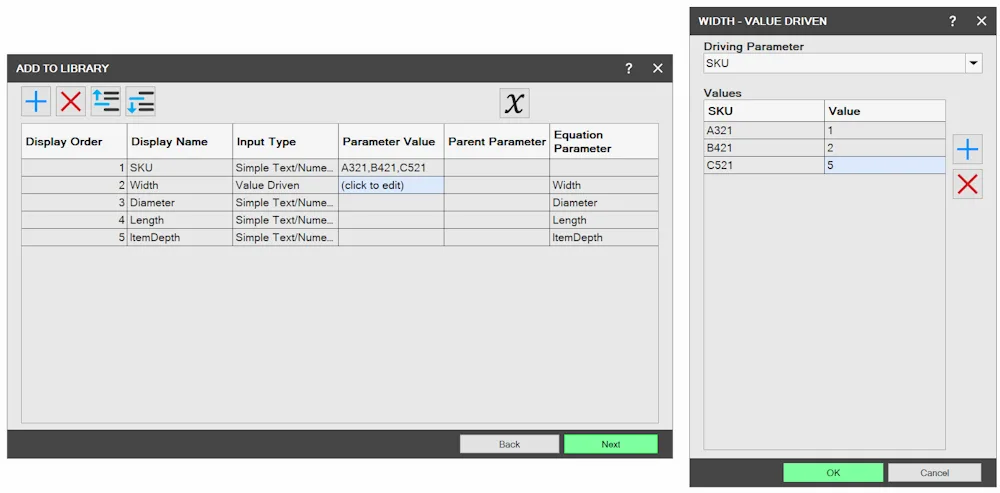
Task: Click the Back button
Action: pyautogui.click(x=510, y=444)
